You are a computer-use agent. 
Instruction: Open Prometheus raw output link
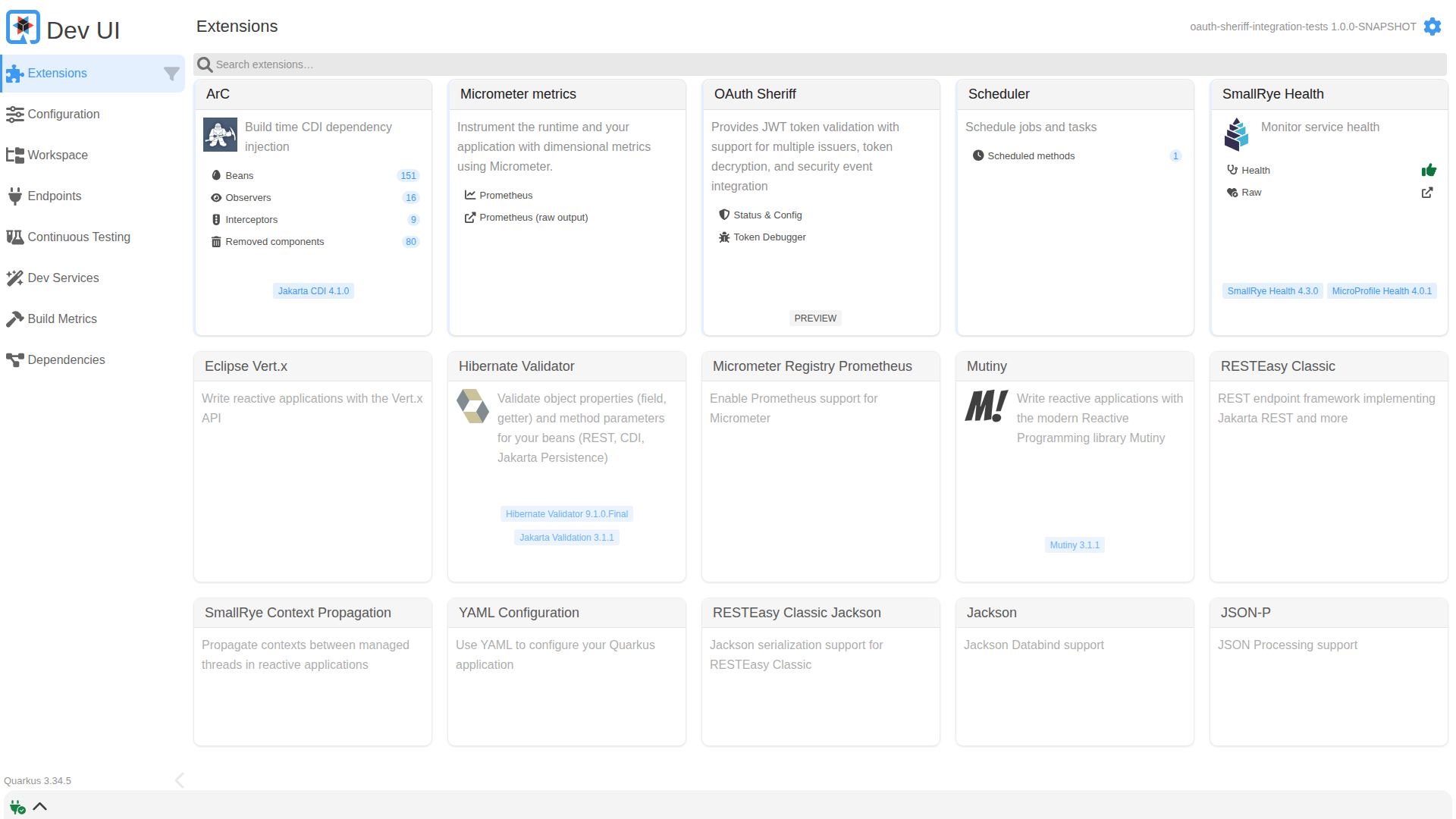(x=533, y=218)
